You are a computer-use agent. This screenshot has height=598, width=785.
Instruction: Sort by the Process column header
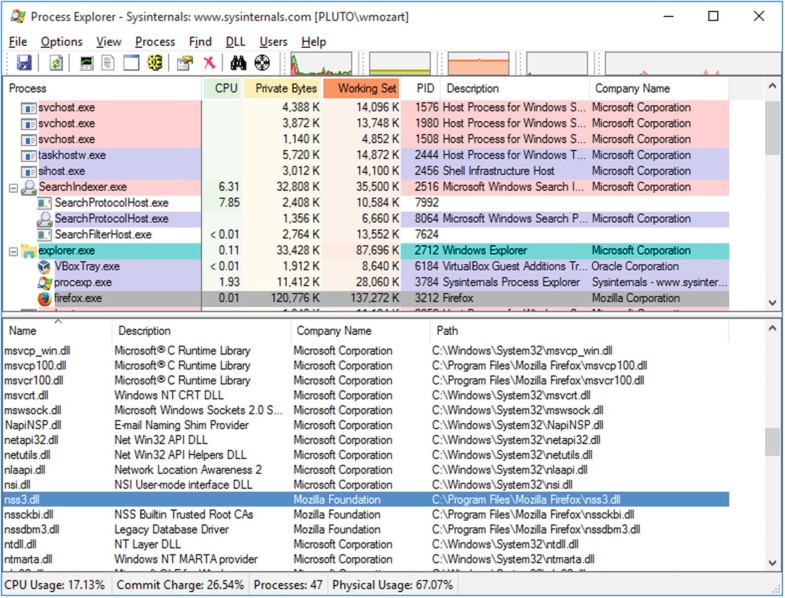(103, 89)
